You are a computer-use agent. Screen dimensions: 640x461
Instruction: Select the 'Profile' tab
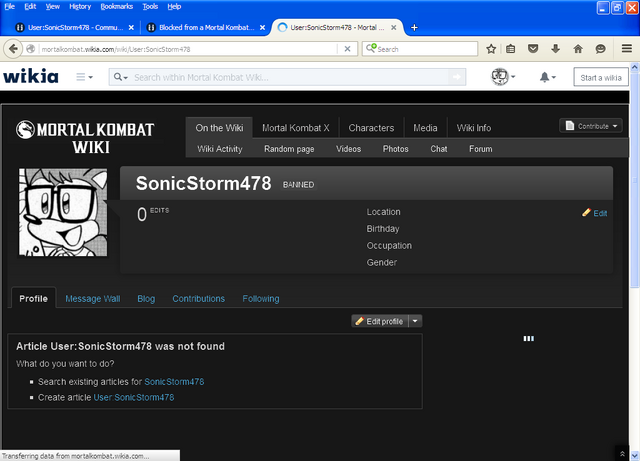[x=33, y=298]
